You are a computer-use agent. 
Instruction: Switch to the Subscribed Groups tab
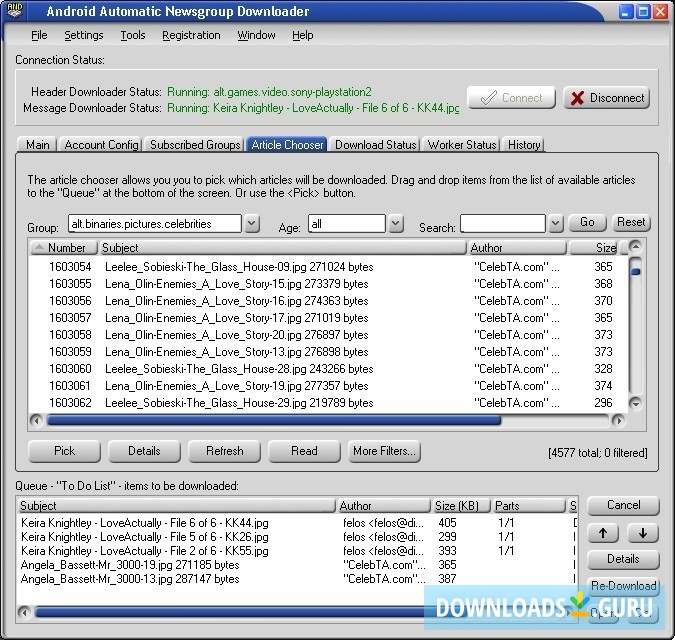point(195,145)
